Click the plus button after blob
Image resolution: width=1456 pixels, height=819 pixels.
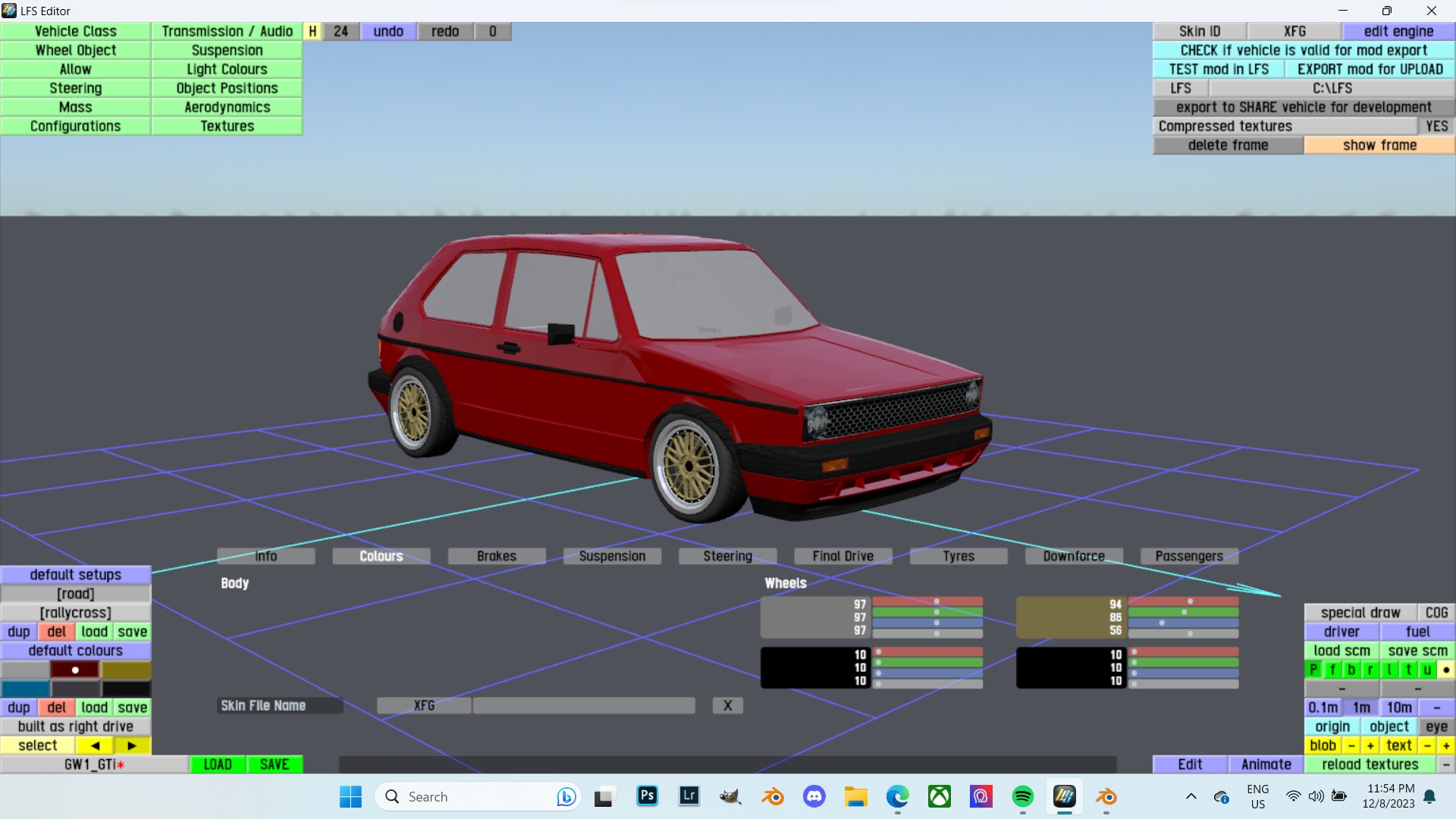click(1370, 745)
